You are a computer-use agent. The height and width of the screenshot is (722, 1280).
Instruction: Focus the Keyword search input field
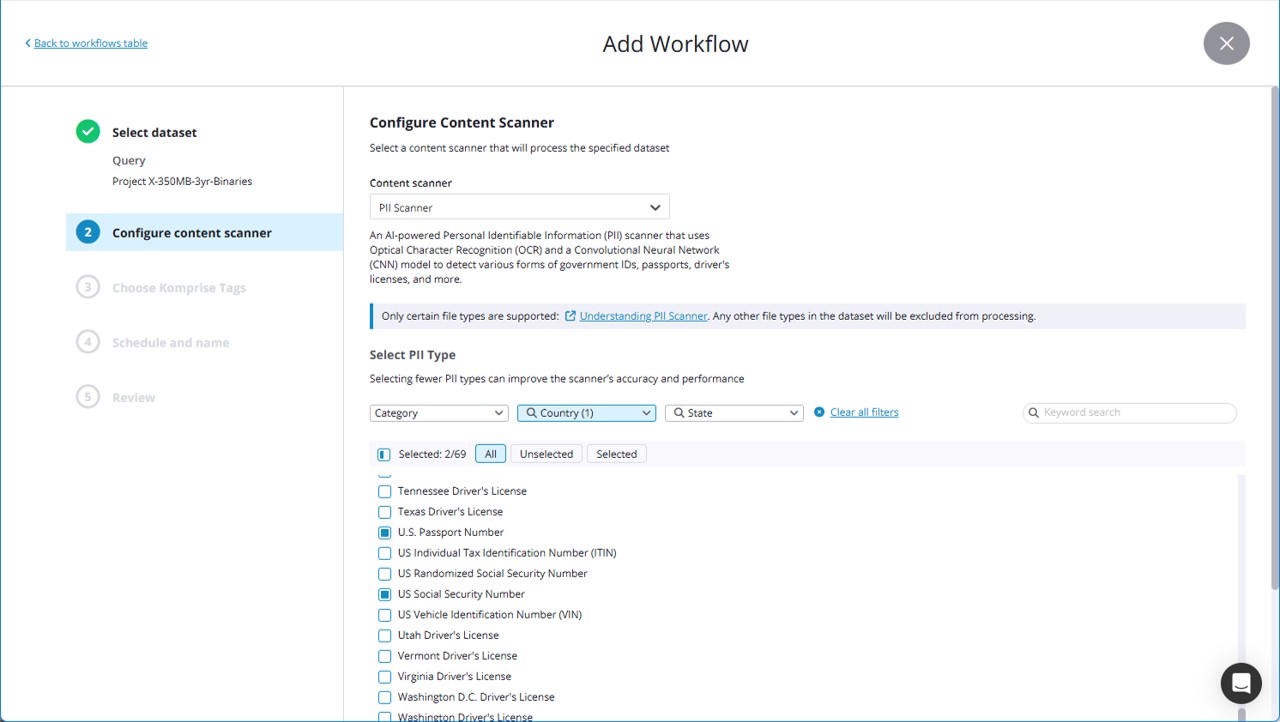1136,413
